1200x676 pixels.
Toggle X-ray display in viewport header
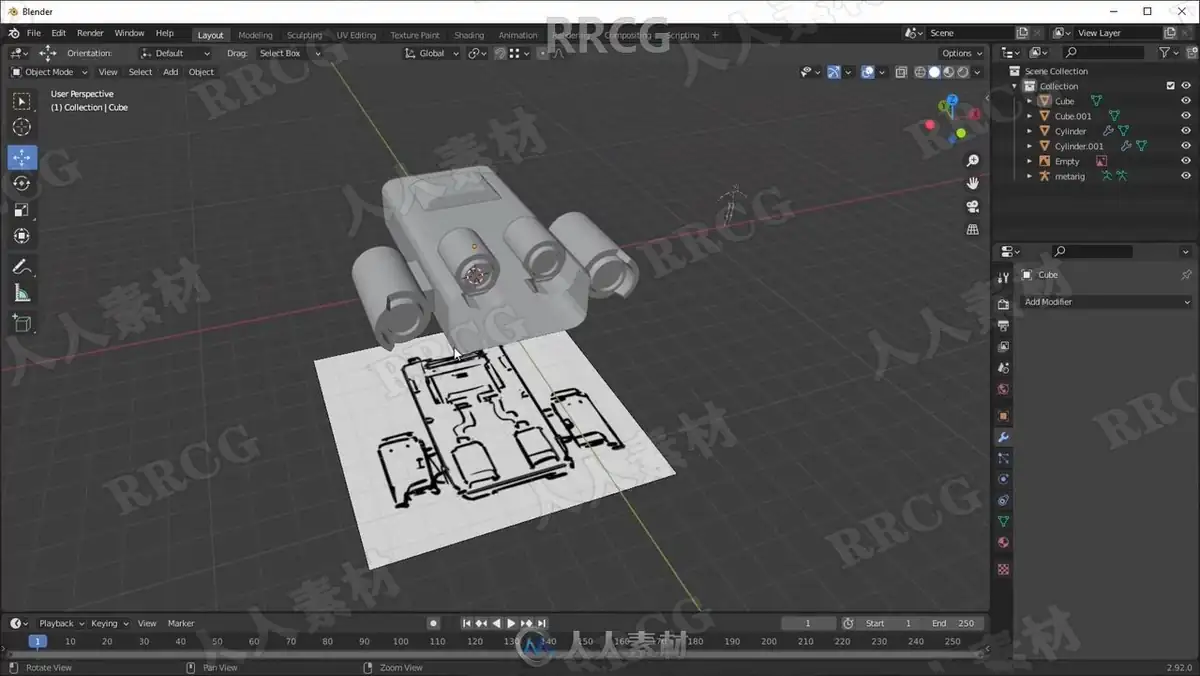(x=901, y=72)
